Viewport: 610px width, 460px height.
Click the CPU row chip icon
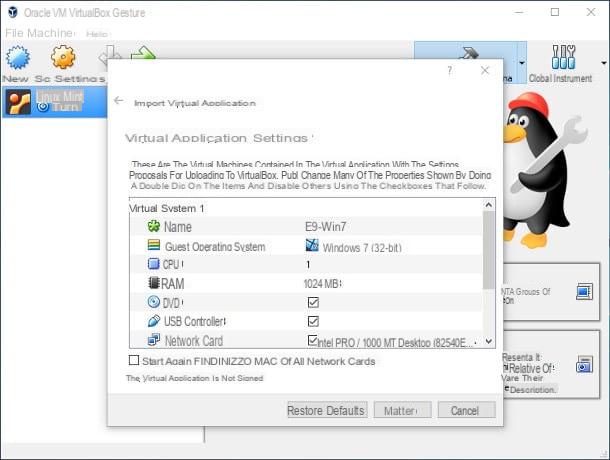click(x=154, y=264)
